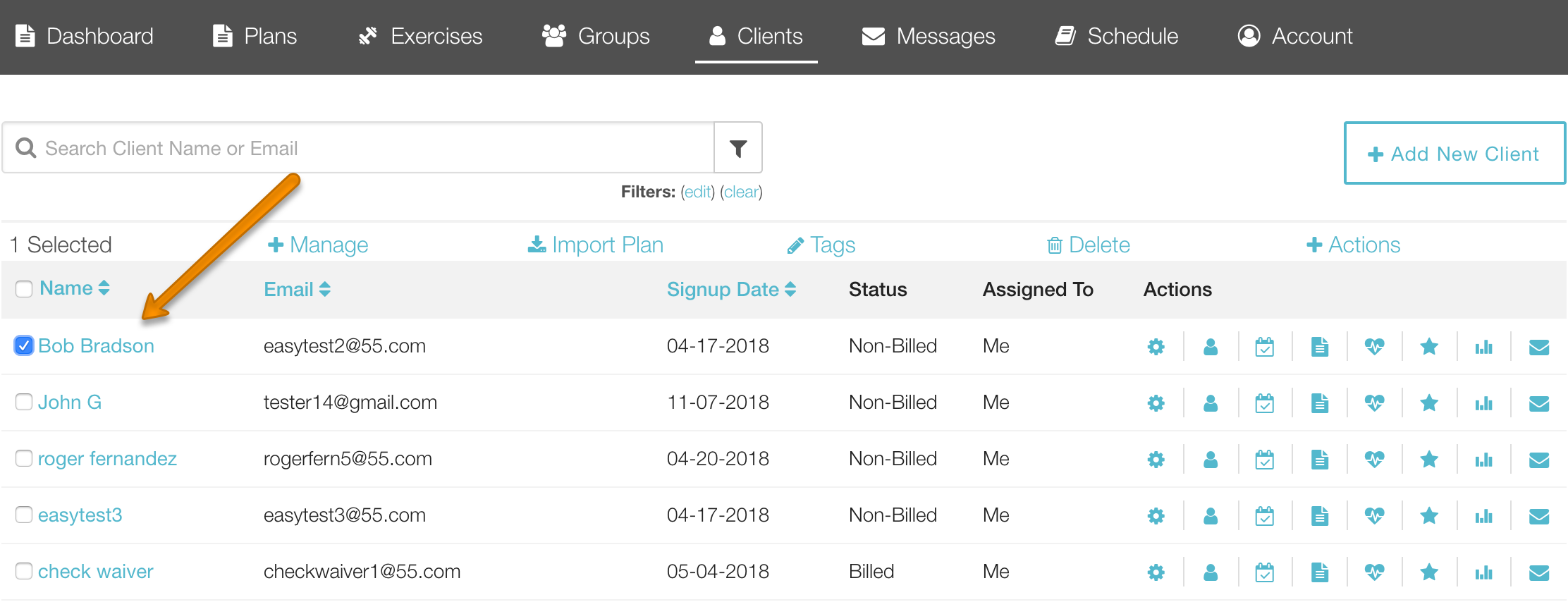Expand the bulk Actions menu
Image resolution: width=1568 pixels, height=602 pixels.
coord(1353,245)
